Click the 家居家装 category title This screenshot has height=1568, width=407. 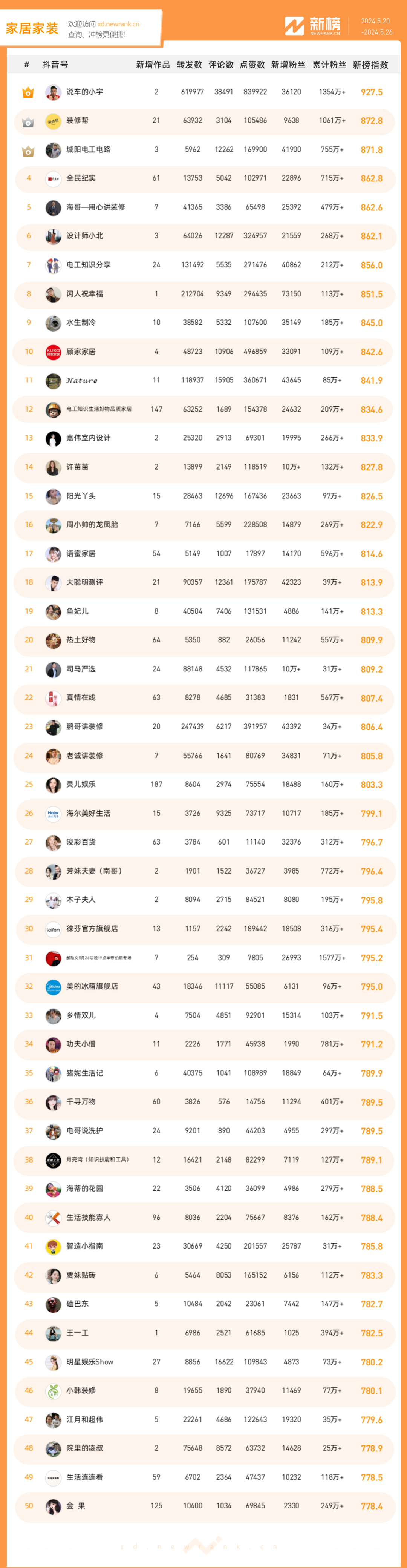point(32,29)
